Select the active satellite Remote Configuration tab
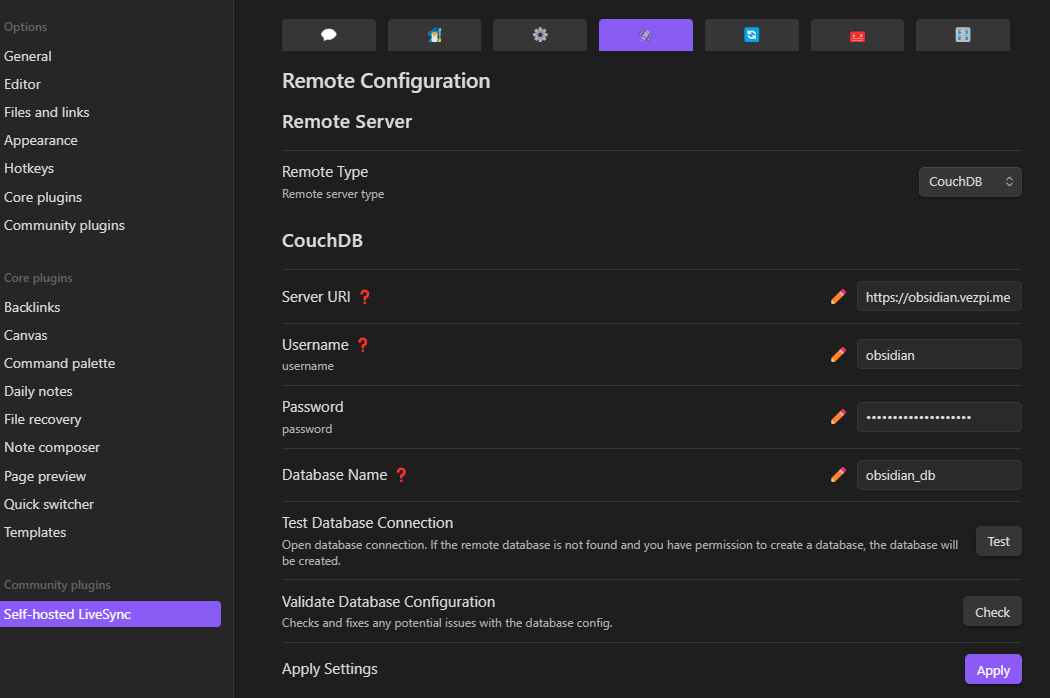 [x=645, y=35]
